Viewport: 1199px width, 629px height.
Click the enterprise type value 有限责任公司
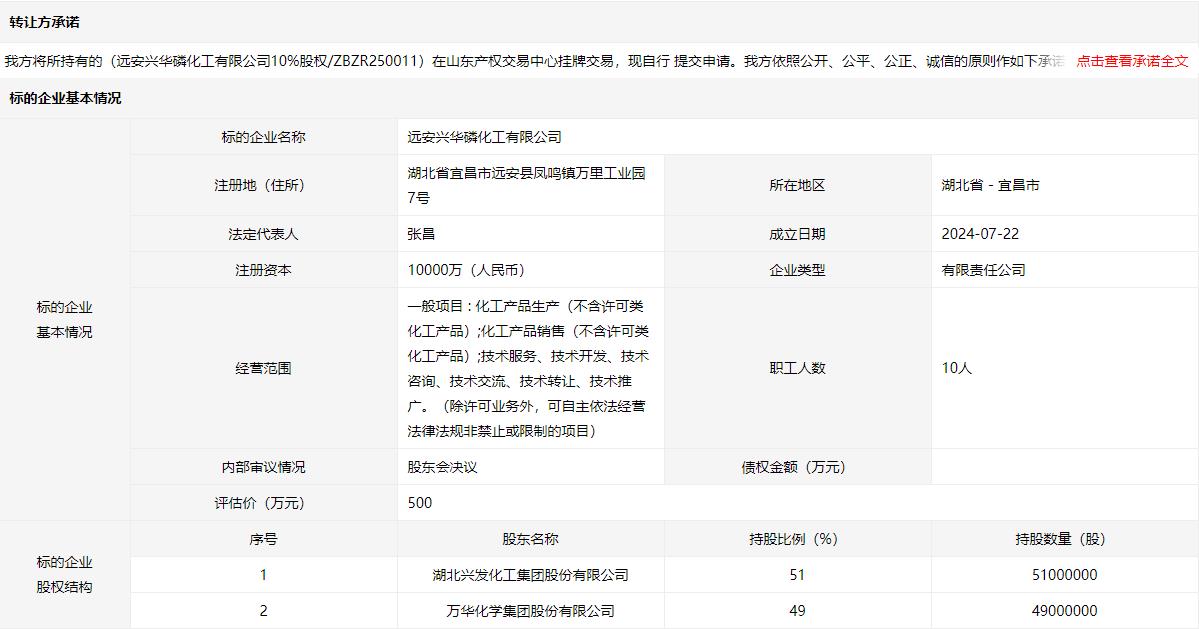tap(983, 270)
